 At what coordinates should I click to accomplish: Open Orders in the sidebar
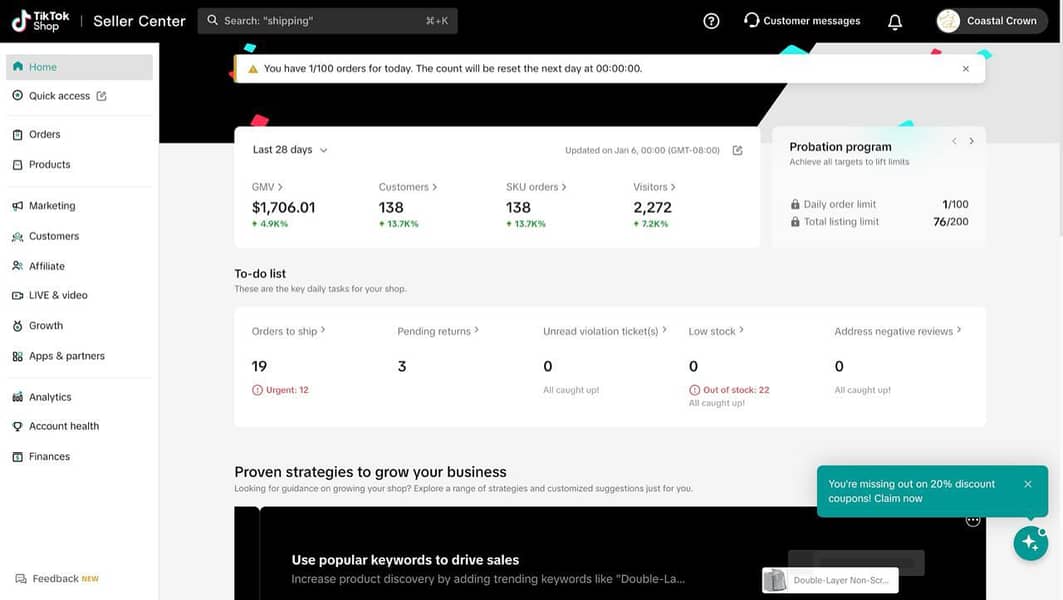(44, 134)
